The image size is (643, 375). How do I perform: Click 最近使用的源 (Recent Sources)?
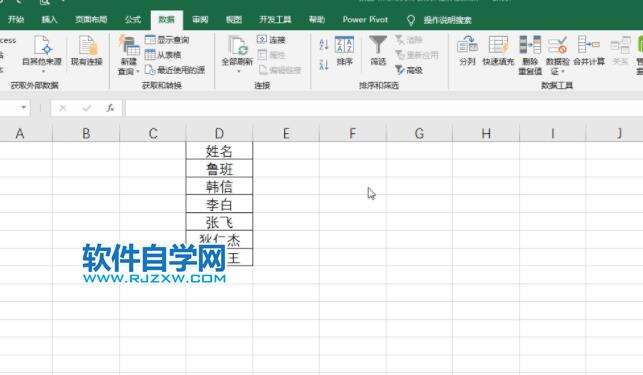175,70
